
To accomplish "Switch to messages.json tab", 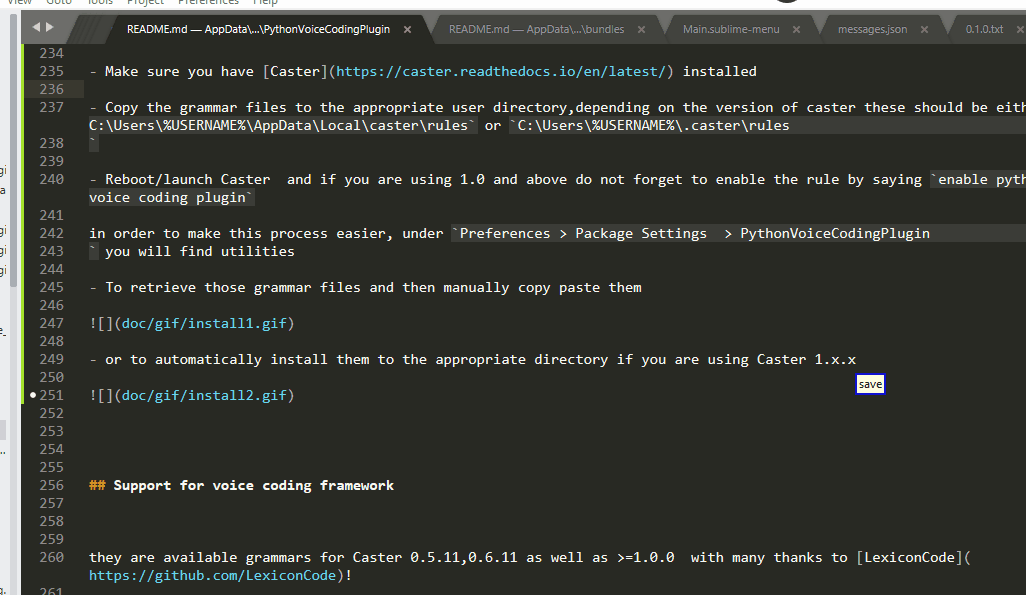I will pyautogui.click(x=872, y=29).
